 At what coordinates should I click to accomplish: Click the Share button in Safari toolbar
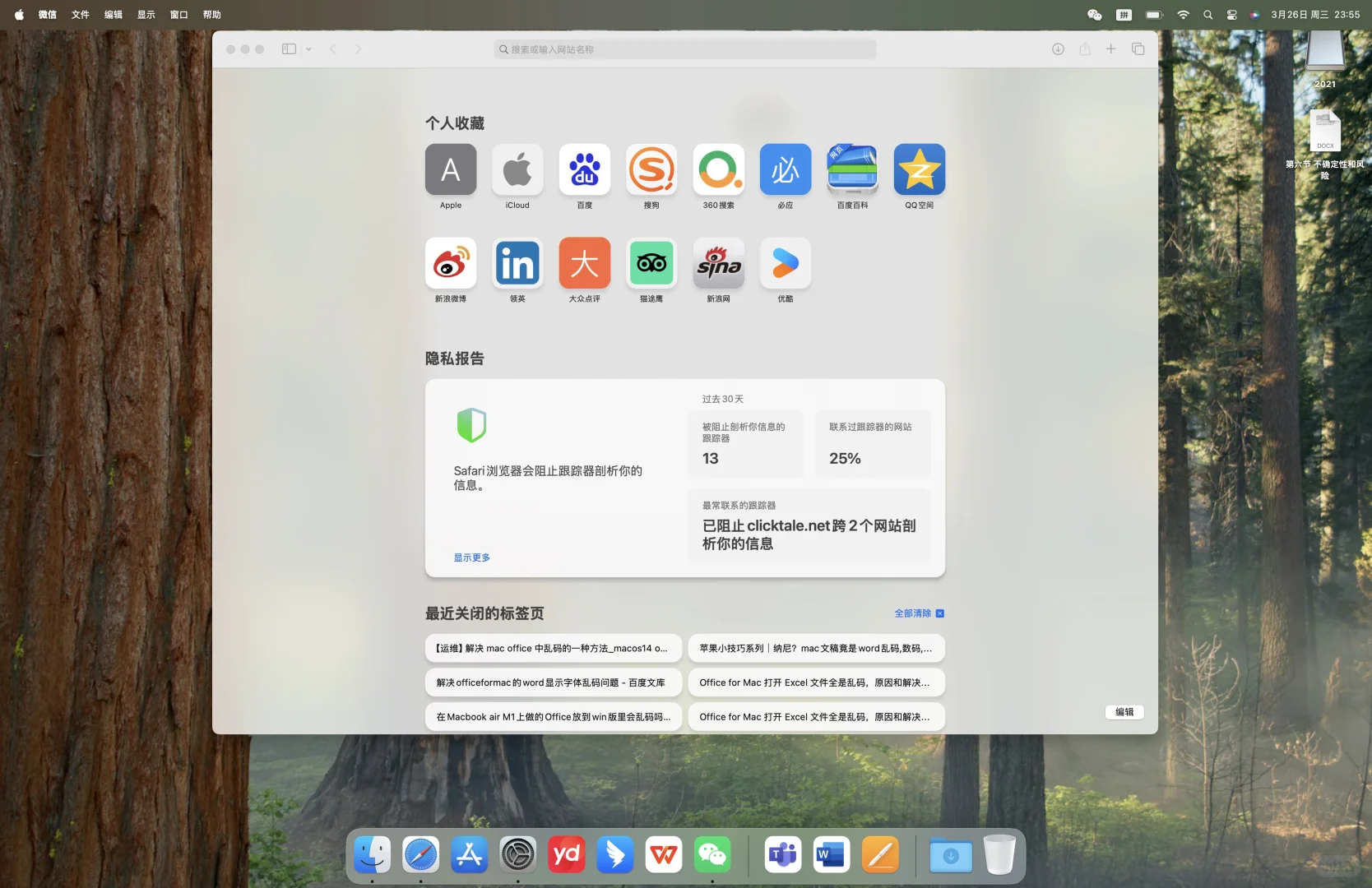tap(1085, 49)
